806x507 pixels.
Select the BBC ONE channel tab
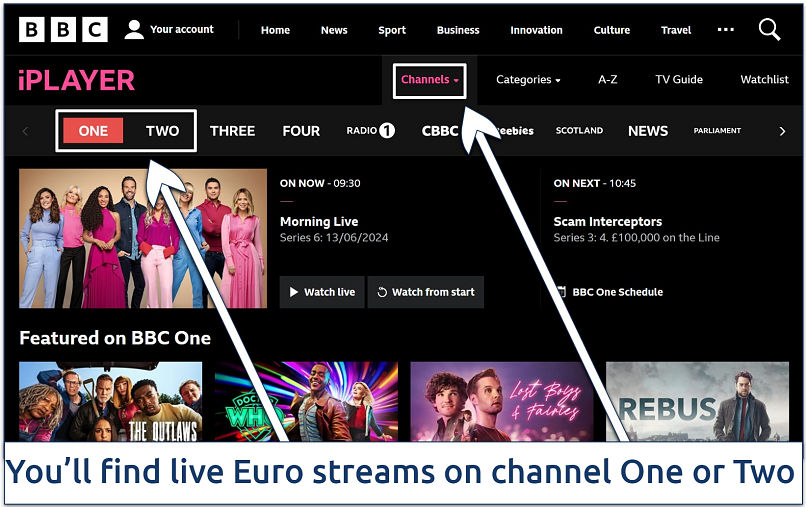93,131
